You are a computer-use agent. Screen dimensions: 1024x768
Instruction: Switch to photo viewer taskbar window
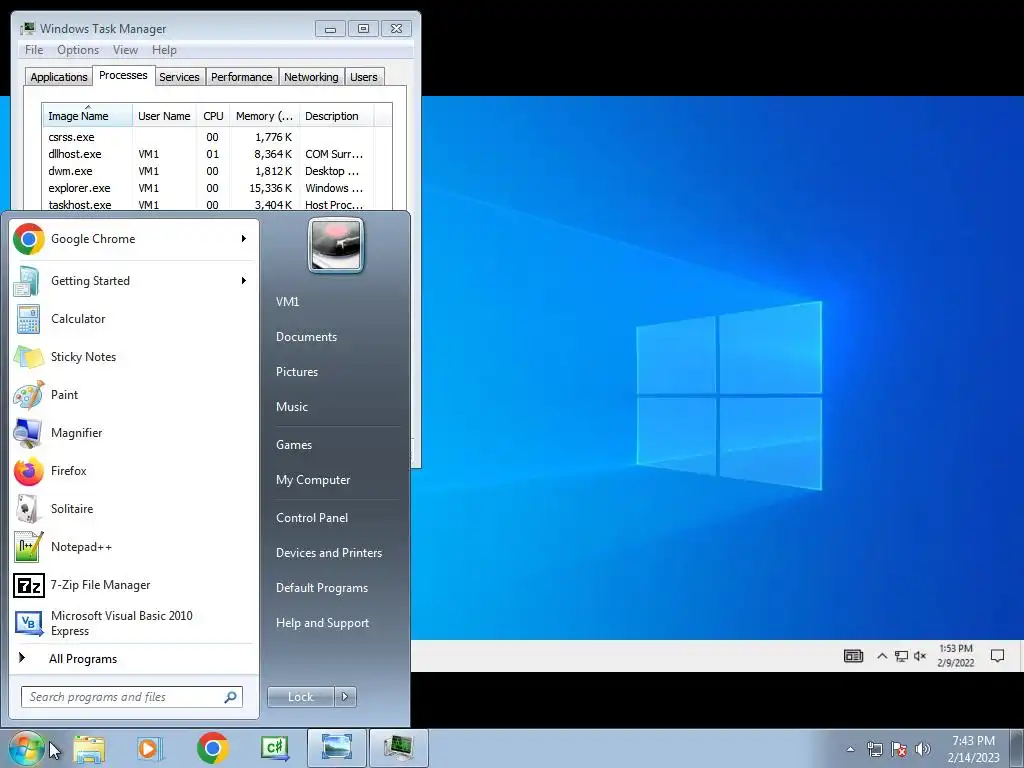pos(336,748)
